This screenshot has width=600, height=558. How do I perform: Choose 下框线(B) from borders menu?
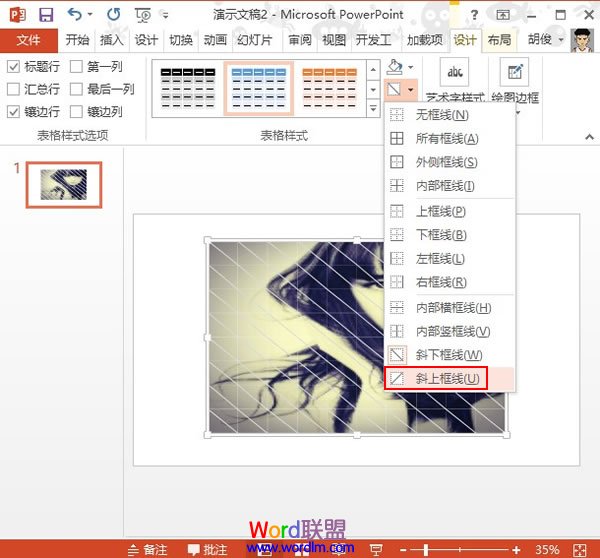click(x=450, y=235)
